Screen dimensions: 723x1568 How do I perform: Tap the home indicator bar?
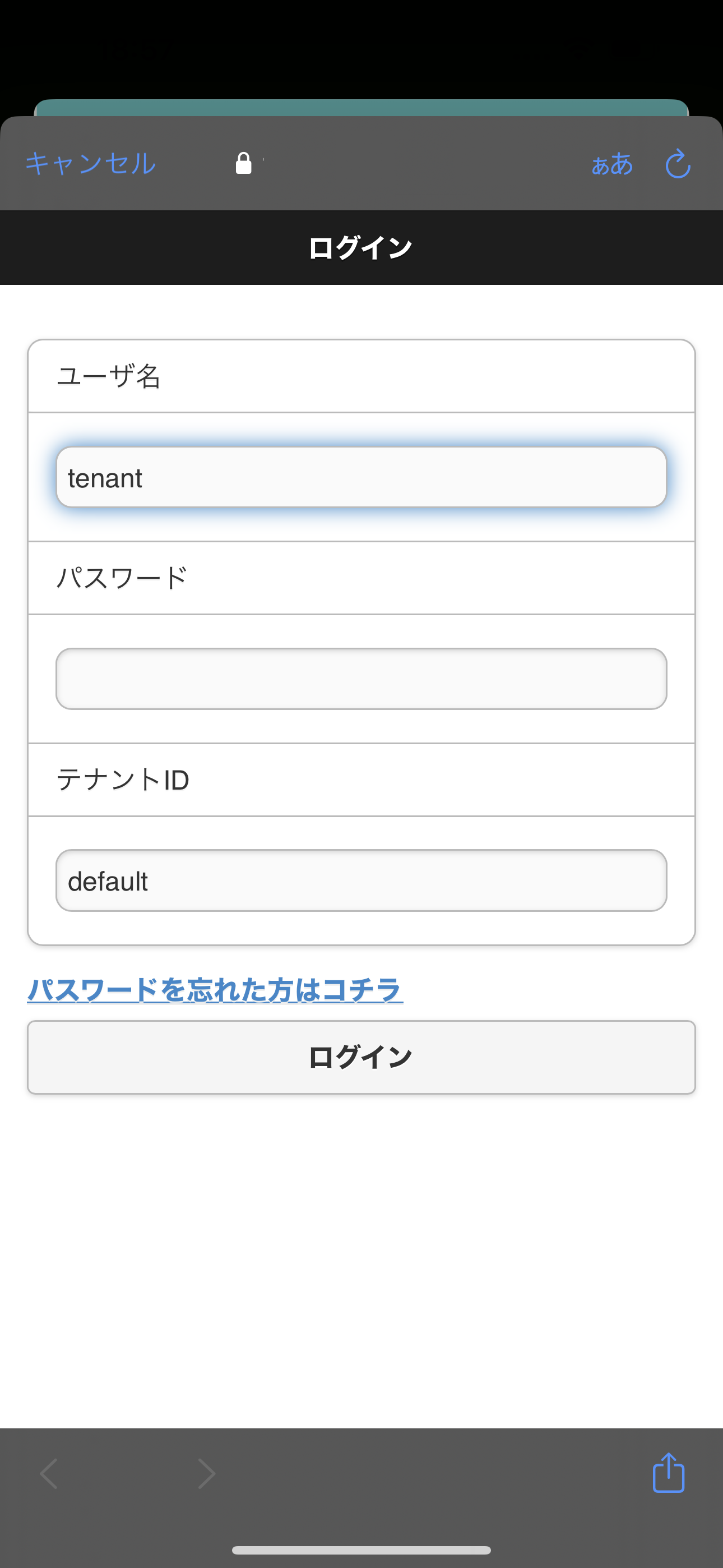361,1549
